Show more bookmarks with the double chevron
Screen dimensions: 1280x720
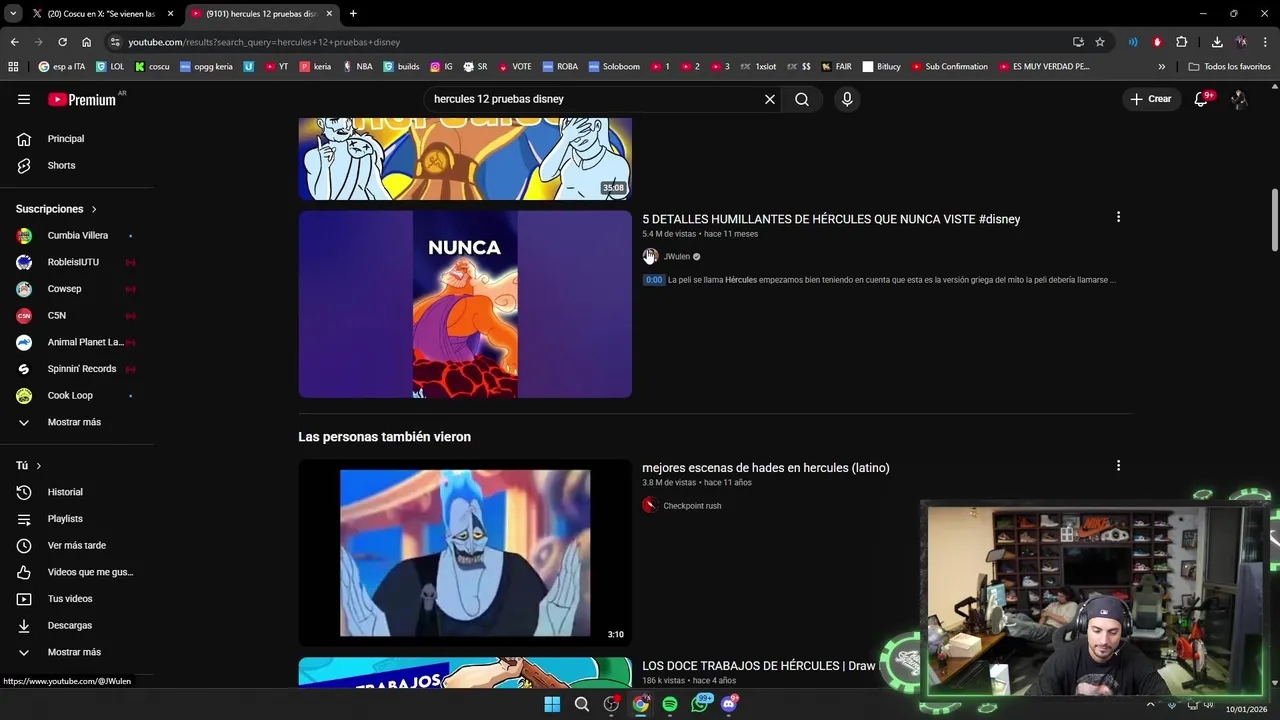[x=1161, y=67]
